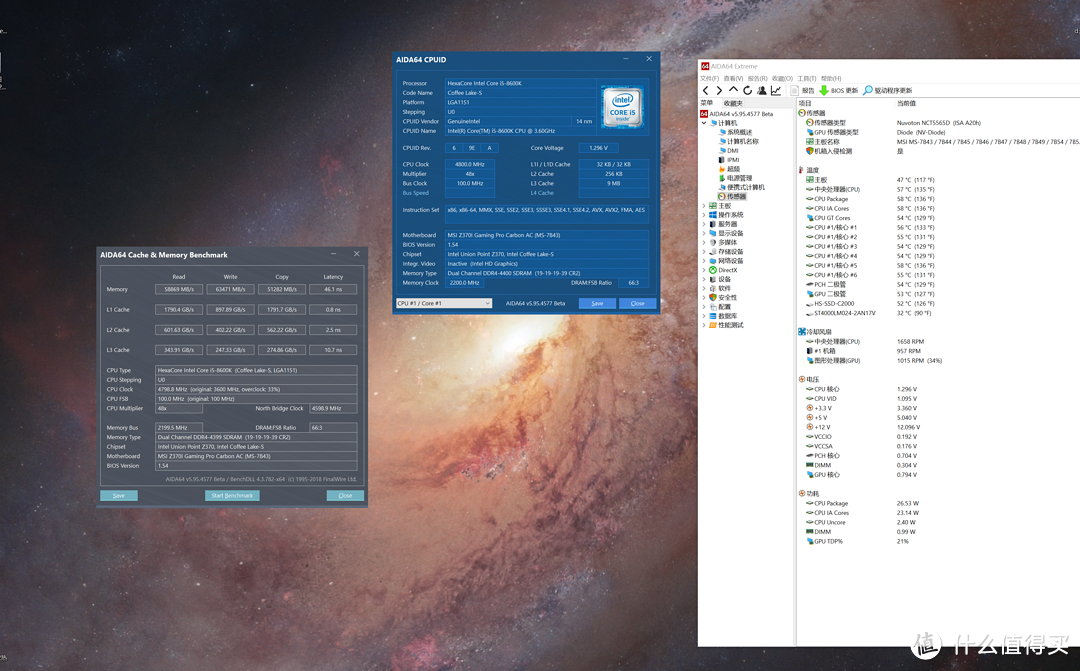Click Close in Cache & Memory Benchmark
Screen dimensions: 1080x671
pos(345,495)
